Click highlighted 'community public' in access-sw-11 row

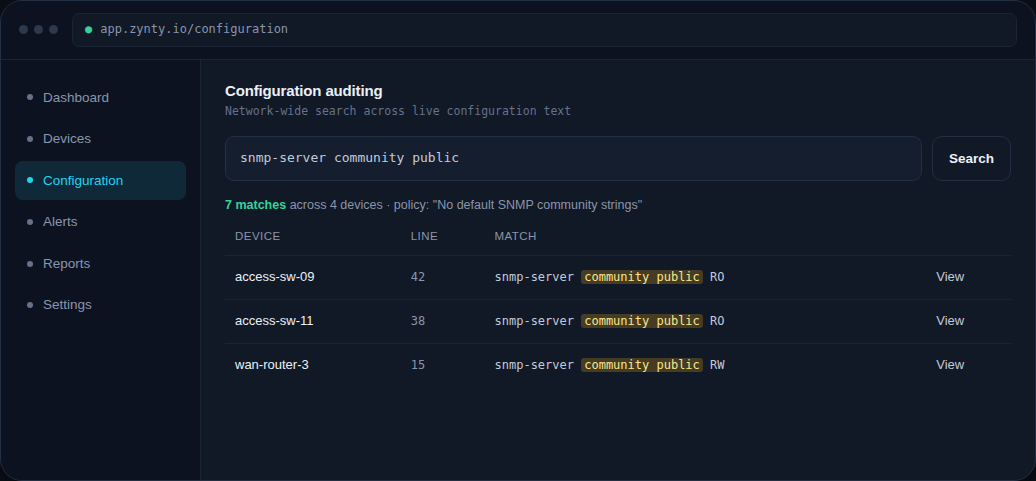tap(642, 321)
